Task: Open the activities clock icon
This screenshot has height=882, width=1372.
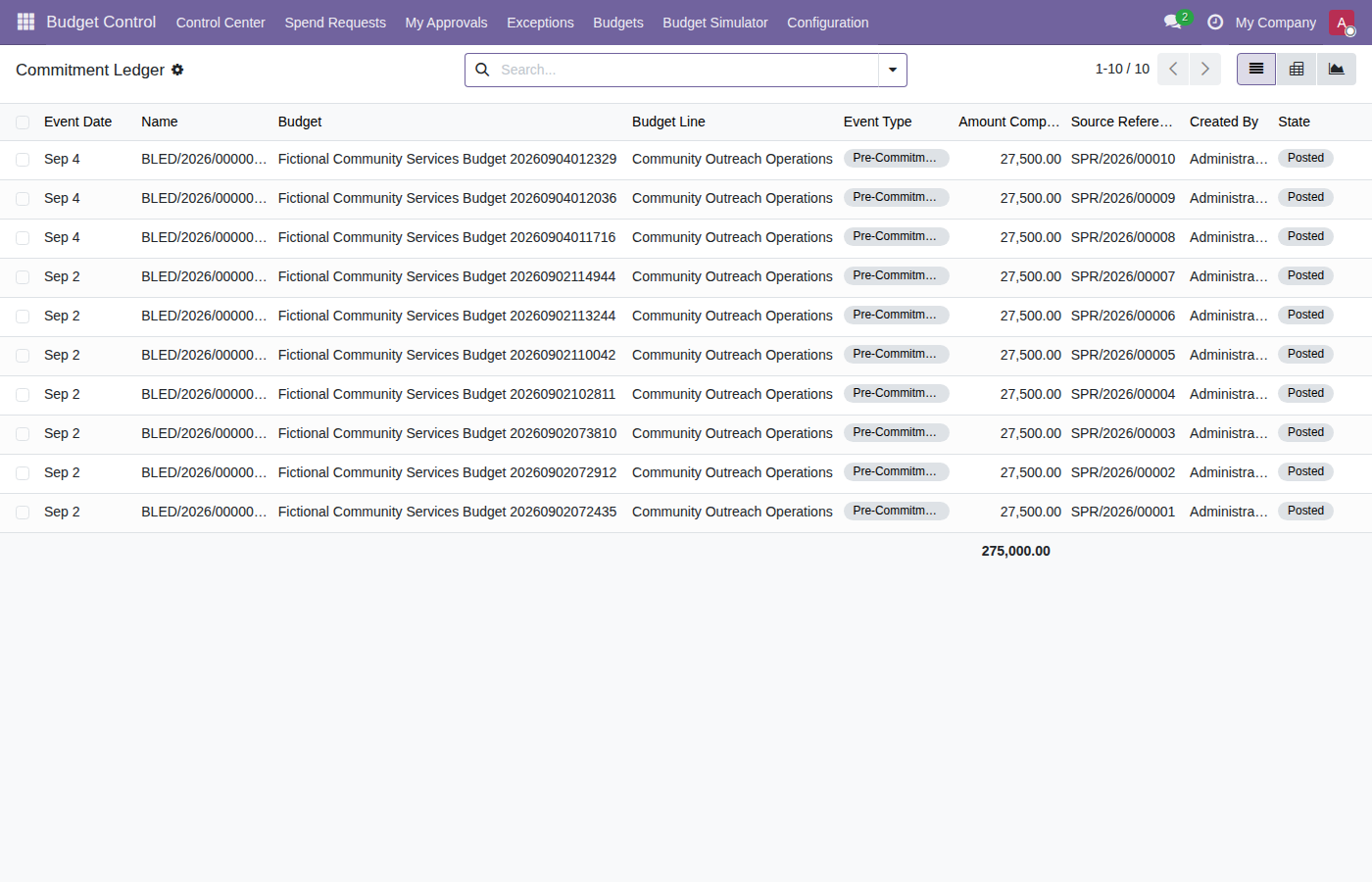Action: point(1215,22)
